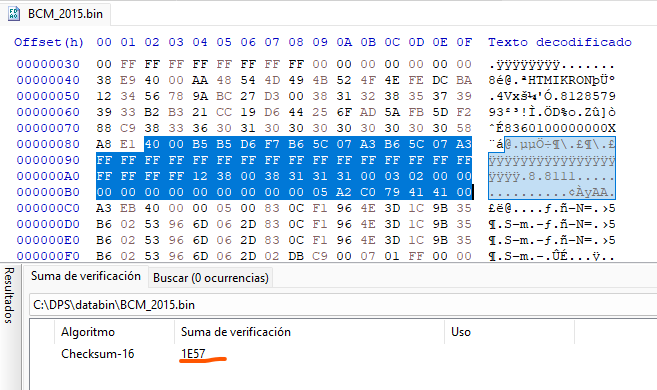Viewport: 657px width, 390px height.
Task: Click byte A3 at start of row 000000C0
Action: coord(104,208)
